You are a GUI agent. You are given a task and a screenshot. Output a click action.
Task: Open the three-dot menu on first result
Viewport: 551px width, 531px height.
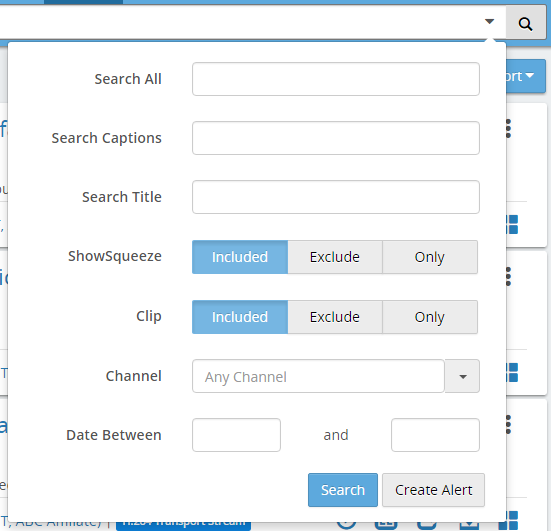point(508,128)
